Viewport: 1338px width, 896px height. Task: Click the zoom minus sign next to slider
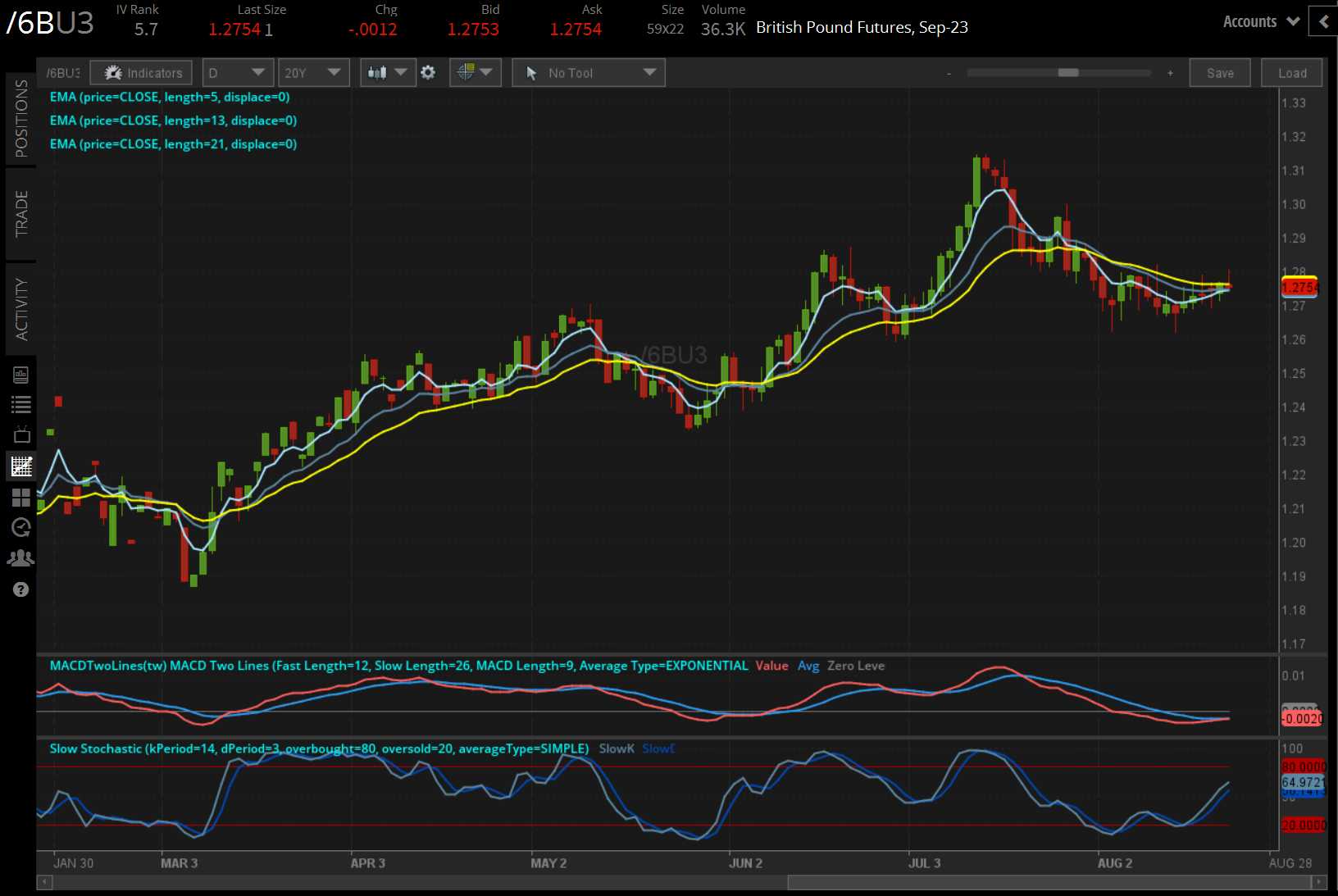[949, 73]
